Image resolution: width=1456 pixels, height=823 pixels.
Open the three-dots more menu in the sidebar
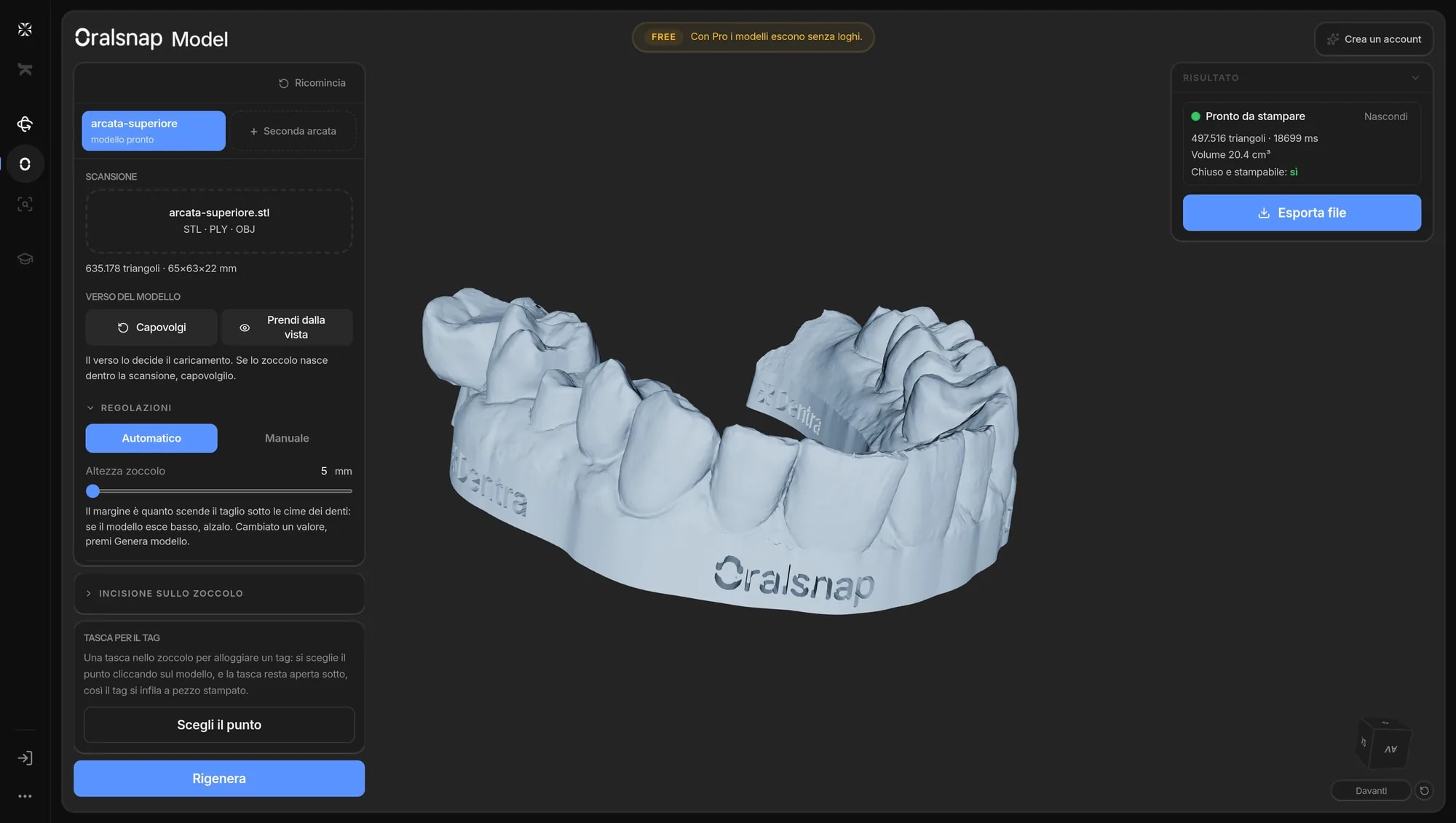25,796
